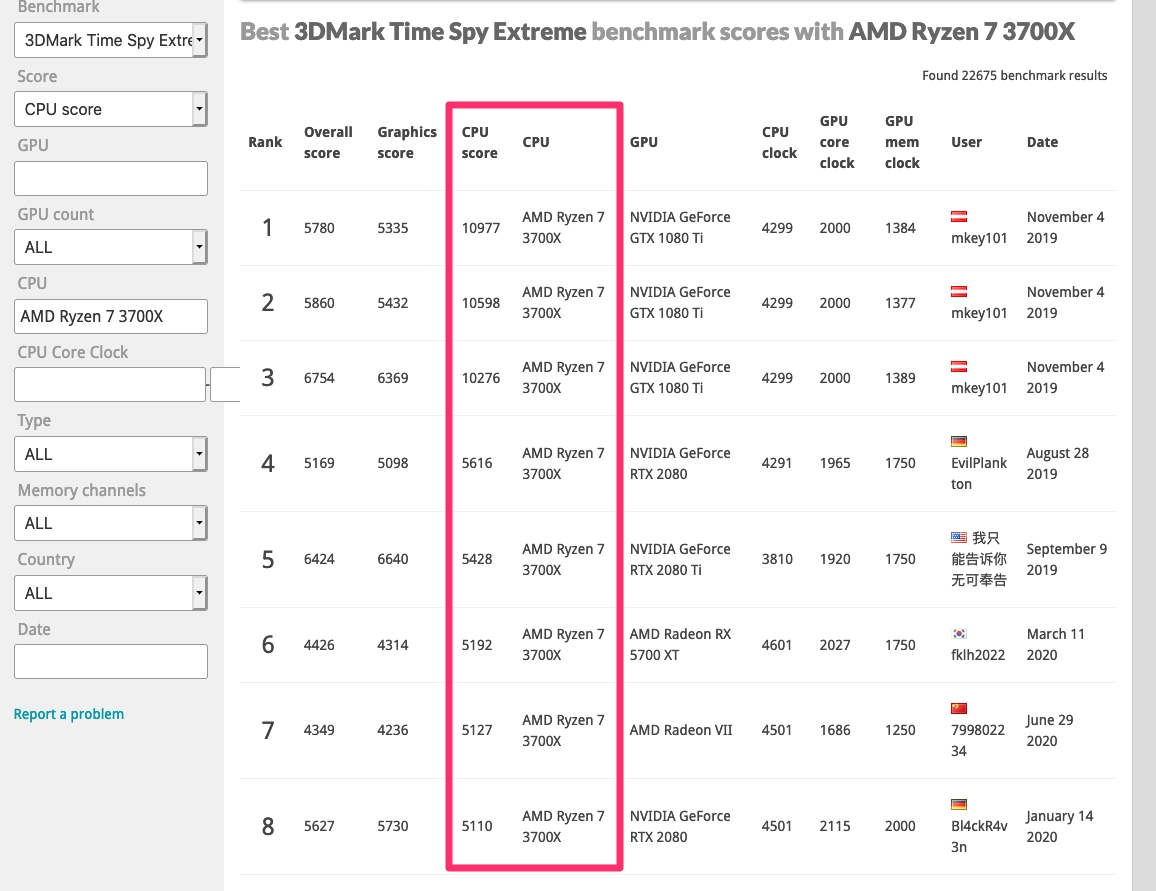Click the rank number 8
The image size is (1156, 891).
coord(268,826)
